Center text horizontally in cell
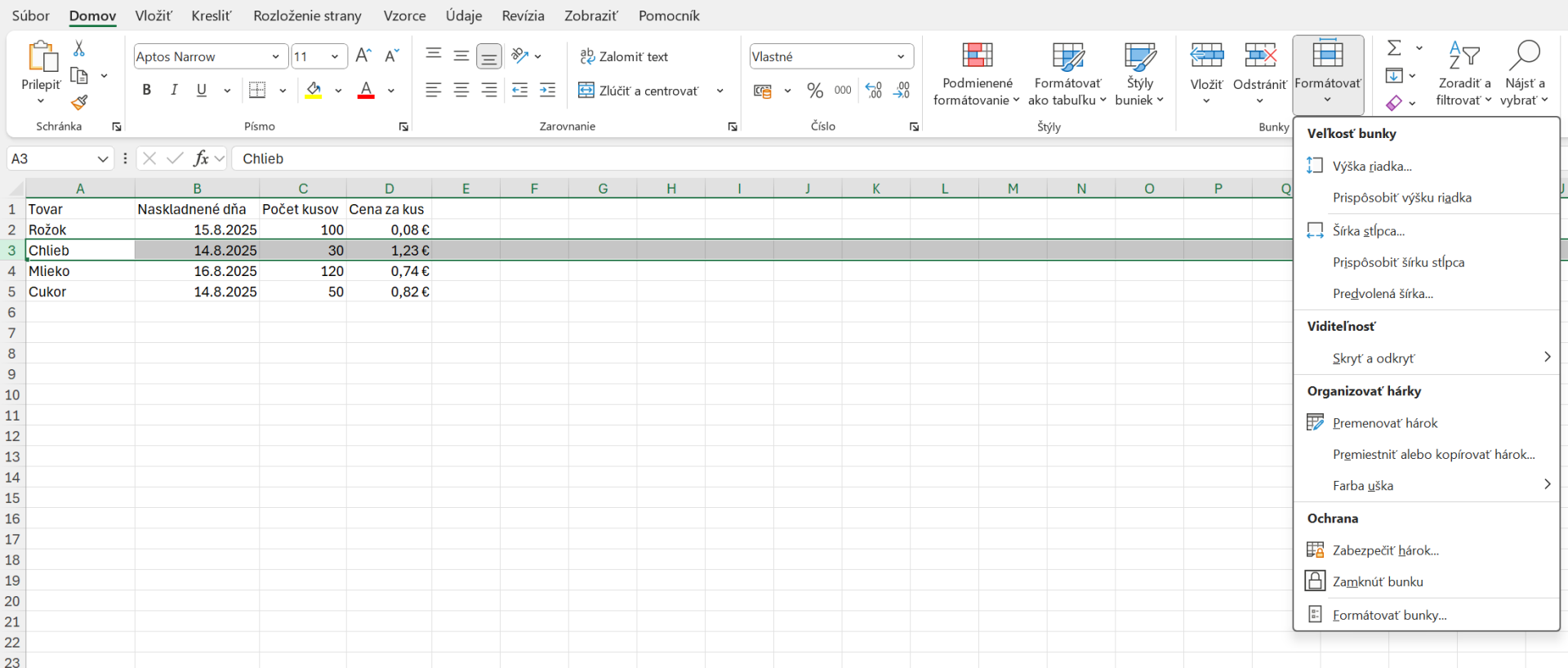 click(461, 90)
